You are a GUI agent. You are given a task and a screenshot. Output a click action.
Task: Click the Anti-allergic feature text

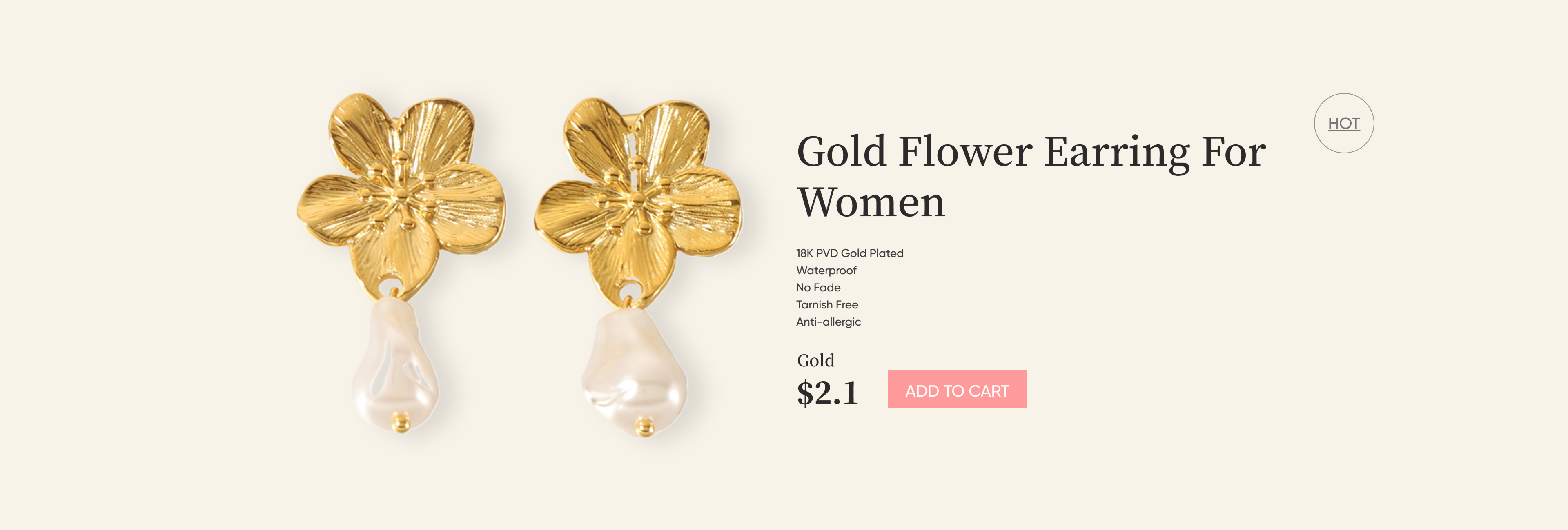[829, 321]
